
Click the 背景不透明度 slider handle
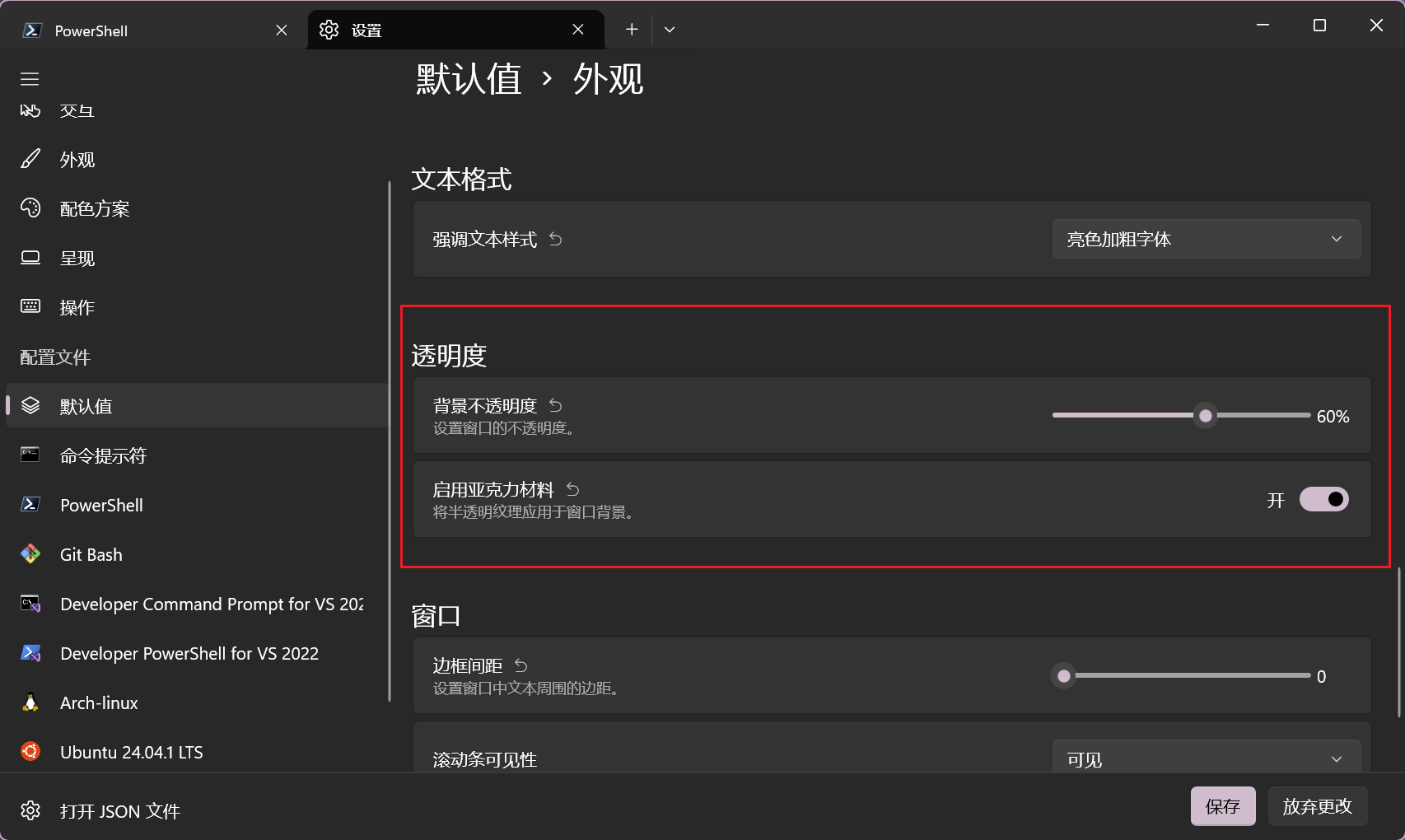(1206, 416)
